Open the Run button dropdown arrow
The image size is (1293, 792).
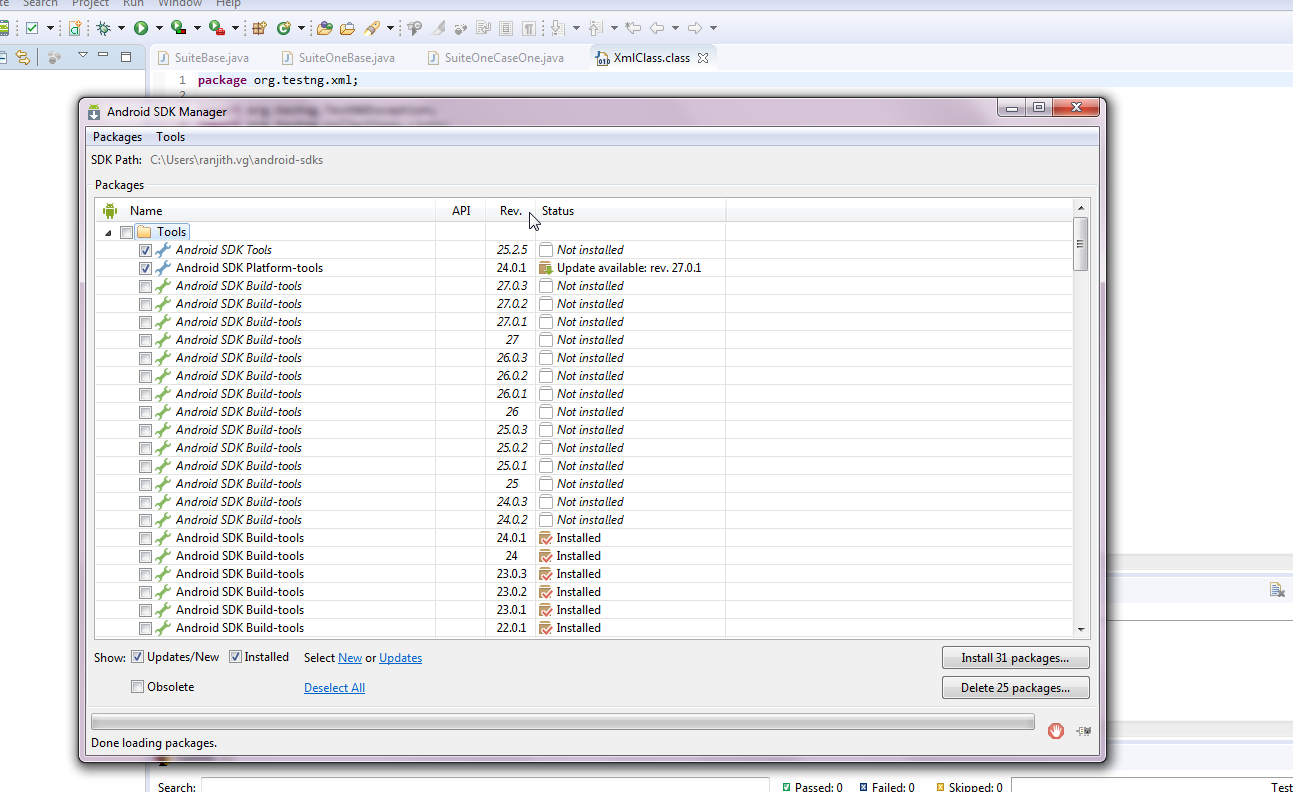coord(159,28)
